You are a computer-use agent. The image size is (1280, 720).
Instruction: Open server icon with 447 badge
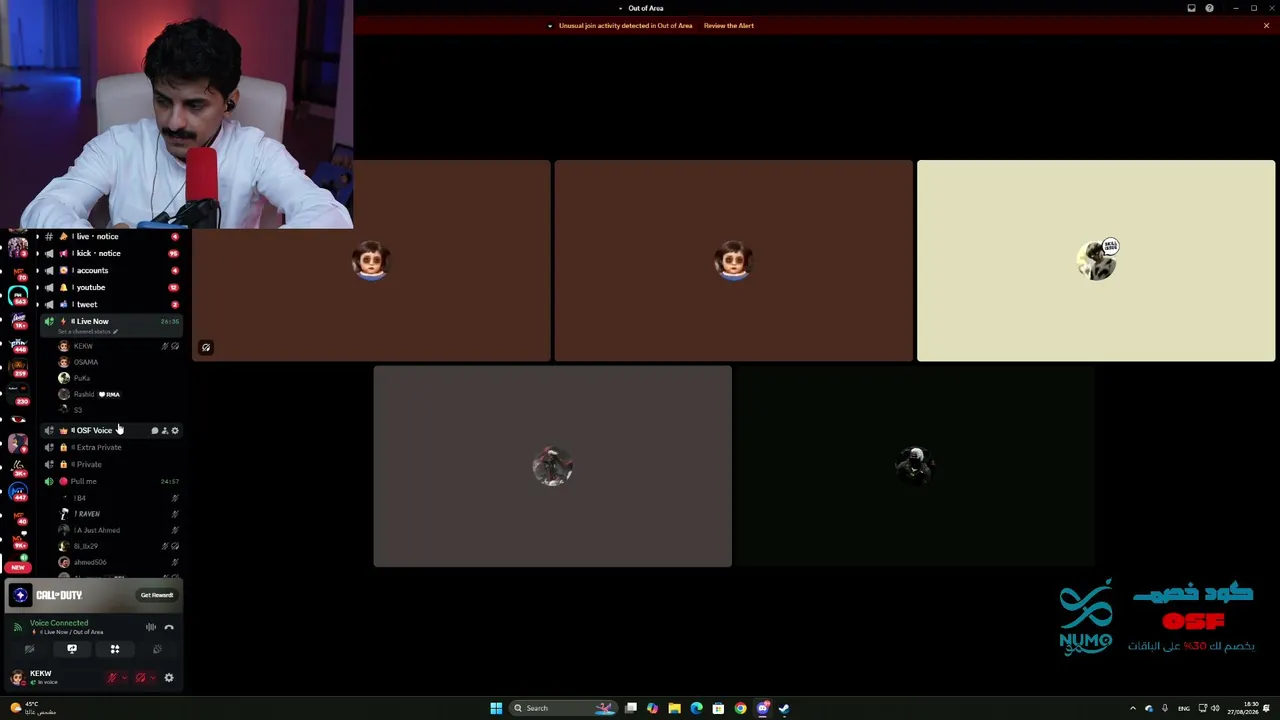click(18, 492)
